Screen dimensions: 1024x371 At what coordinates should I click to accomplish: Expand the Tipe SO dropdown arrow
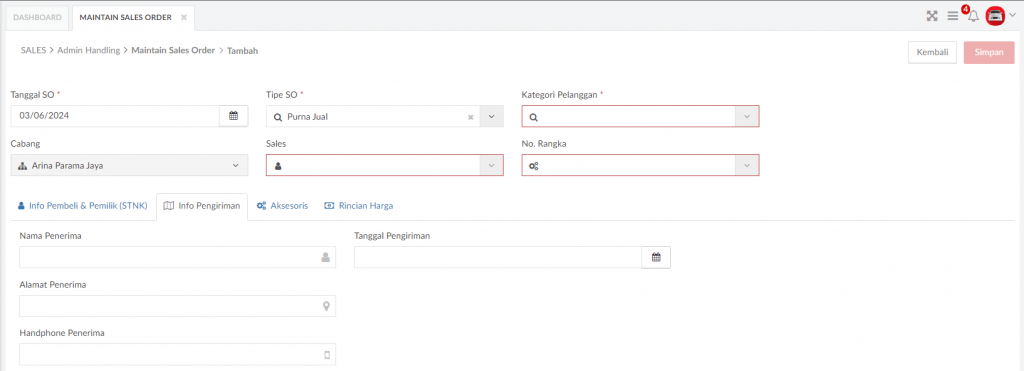point(492,116)
